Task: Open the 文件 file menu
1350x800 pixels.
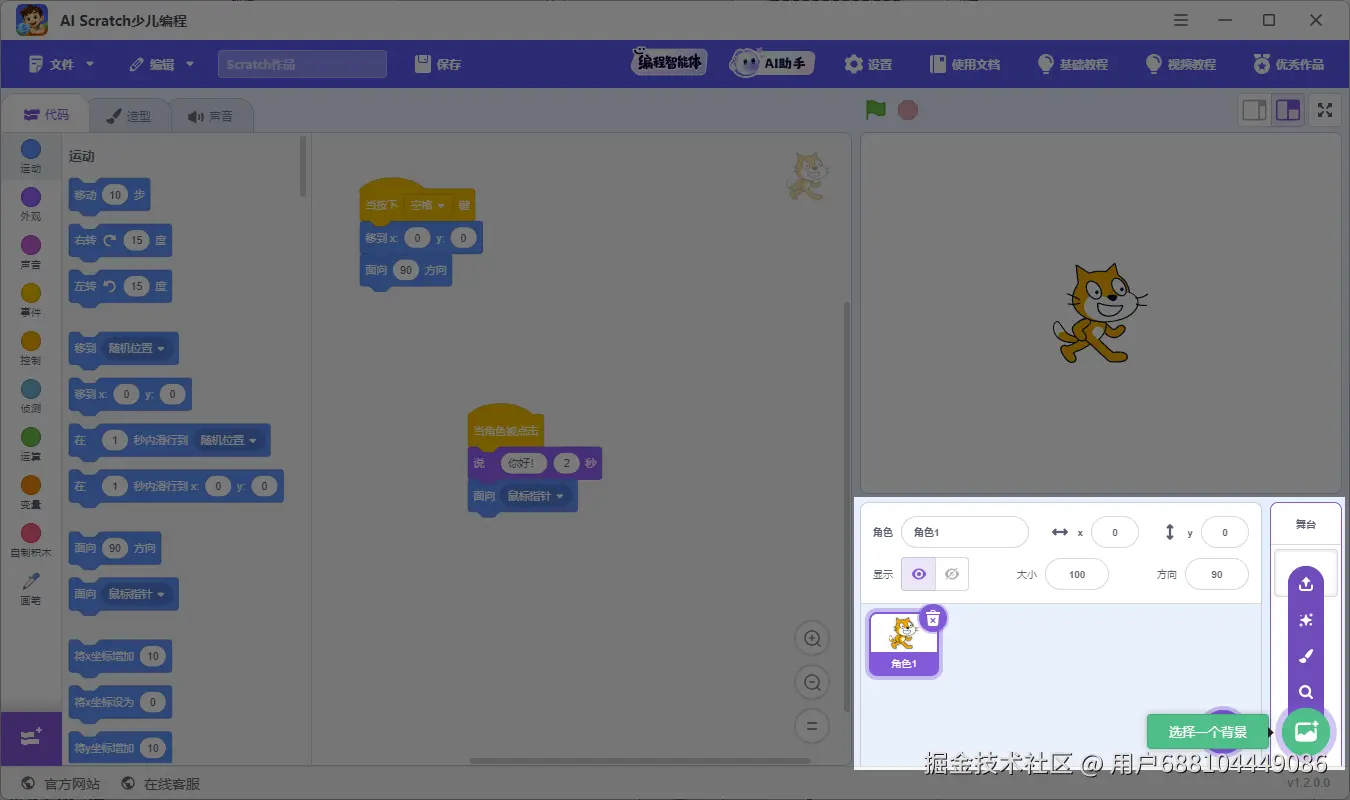Action: 61,64
